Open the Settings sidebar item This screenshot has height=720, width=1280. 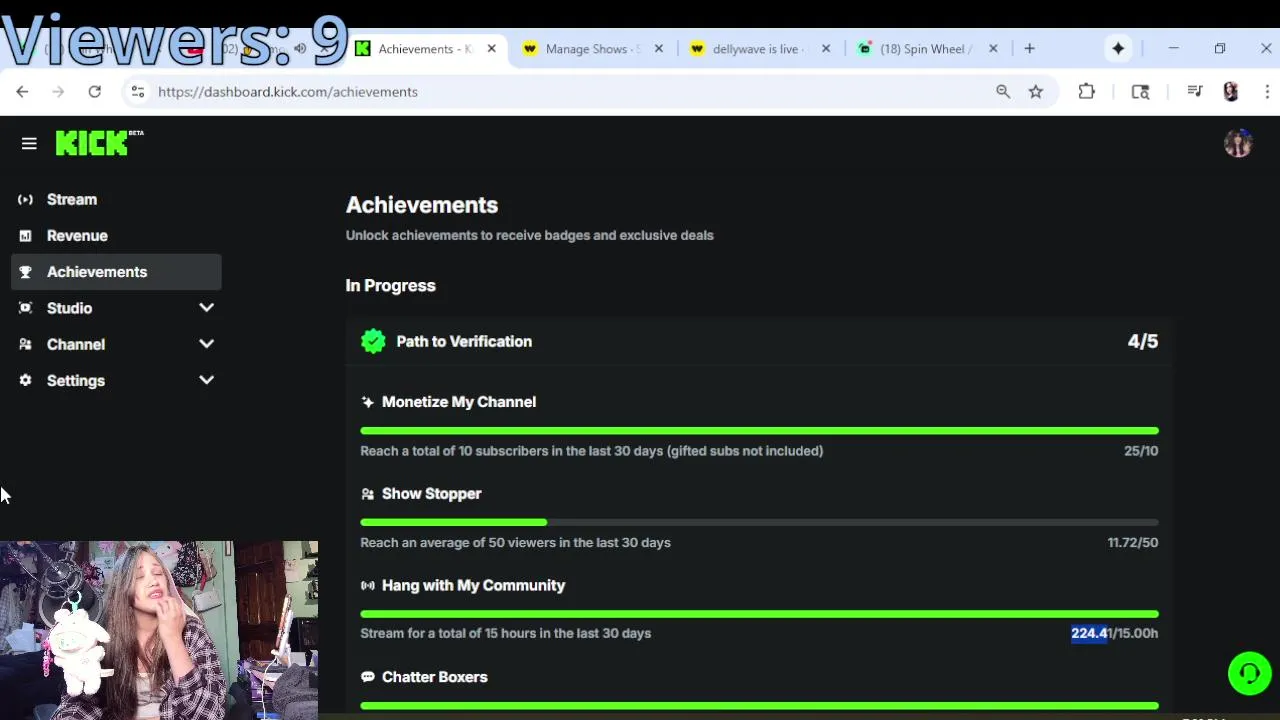pos(116,380)
